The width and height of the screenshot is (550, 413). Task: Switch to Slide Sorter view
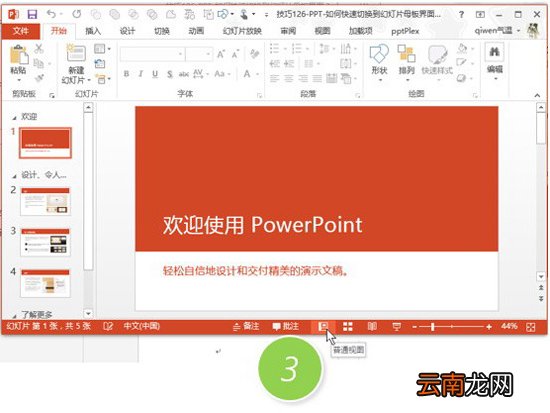pyautogui.click(x=348, y=327)
